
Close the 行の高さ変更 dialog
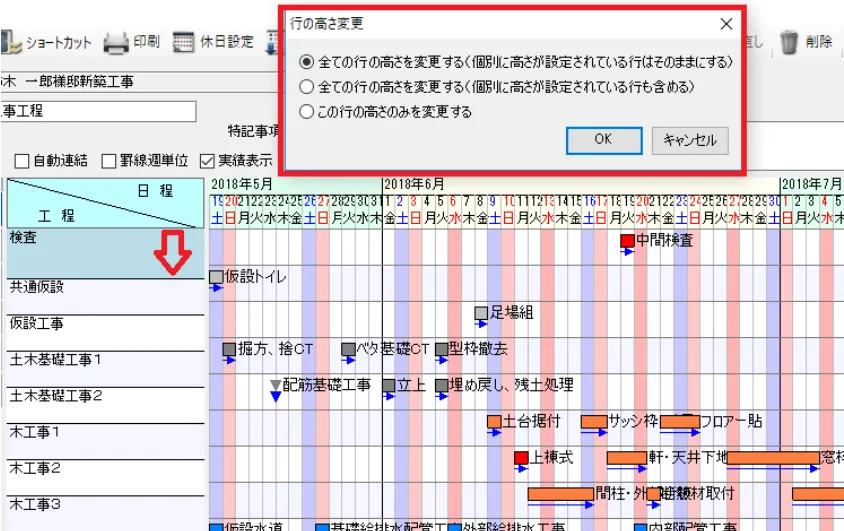[726, 24]
